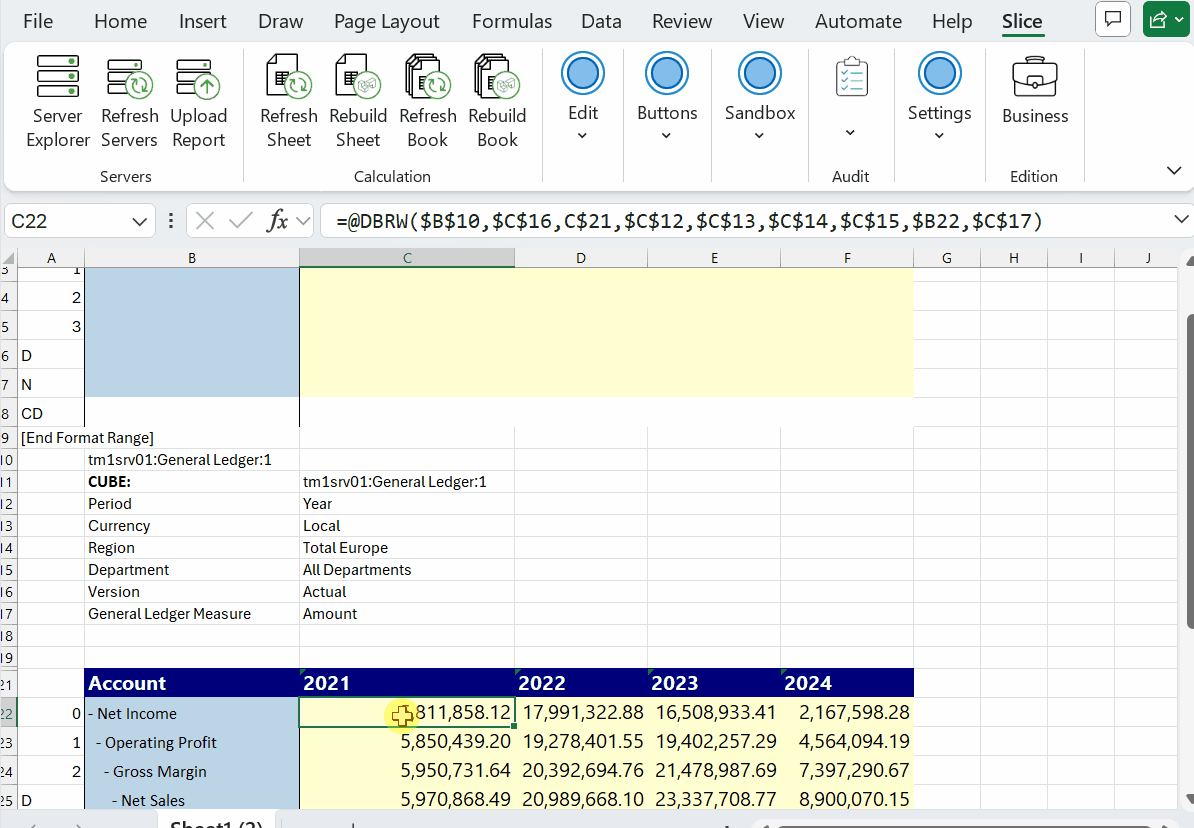Click the Insert Function fx button
Screen dimensions: 1194x828
coord(278,221)
